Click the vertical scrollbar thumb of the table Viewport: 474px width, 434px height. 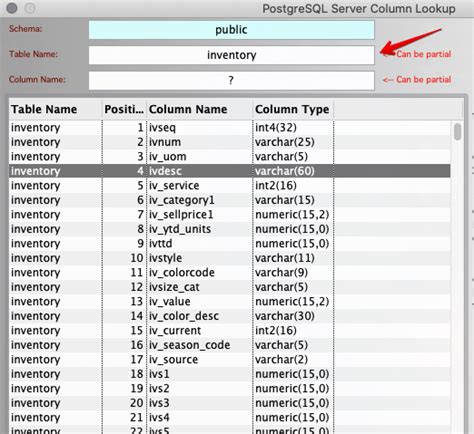pos(458,132)
